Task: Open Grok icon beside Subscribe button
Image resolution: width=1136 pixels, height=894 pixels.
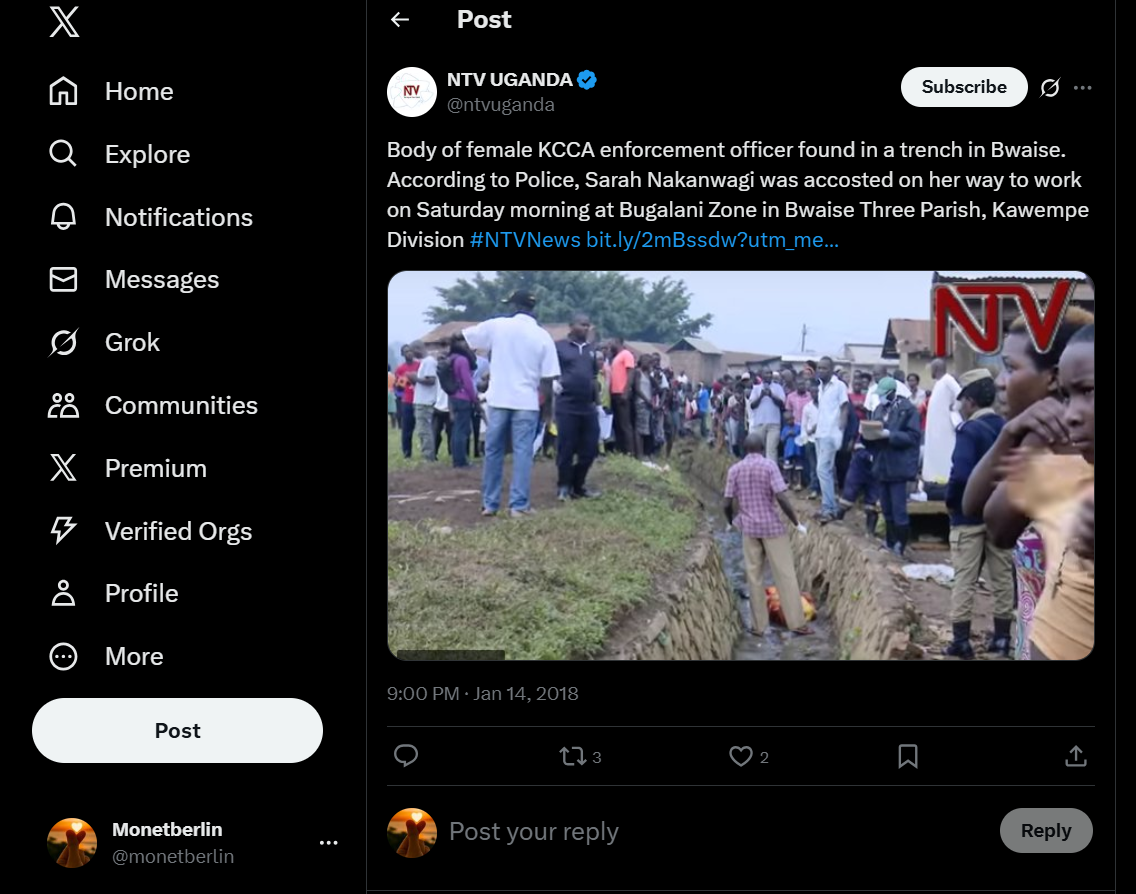Action: (1049, 88)
